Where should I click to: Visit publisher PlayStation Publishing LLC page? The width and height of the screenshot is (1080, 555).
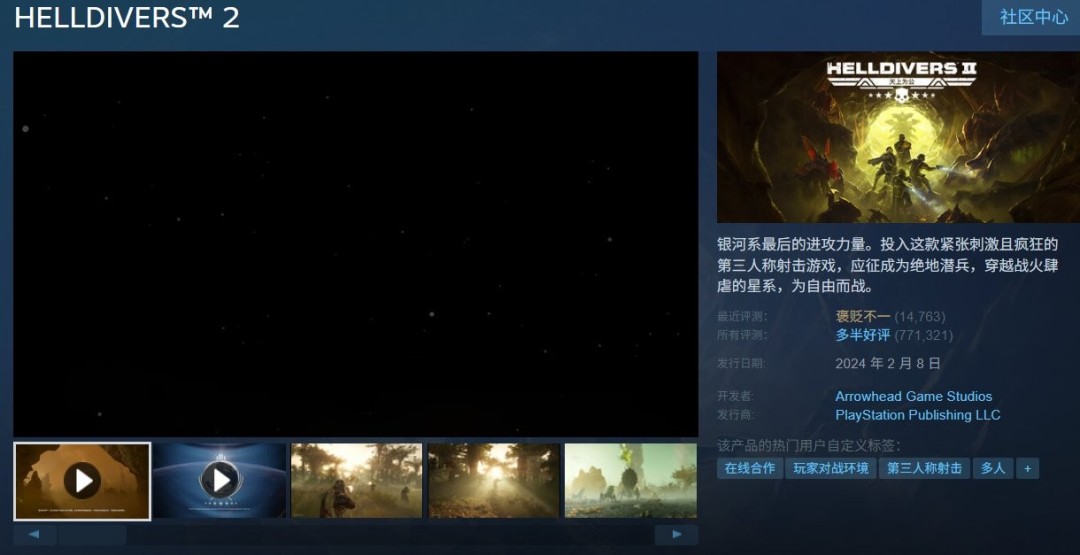(917, 415)
